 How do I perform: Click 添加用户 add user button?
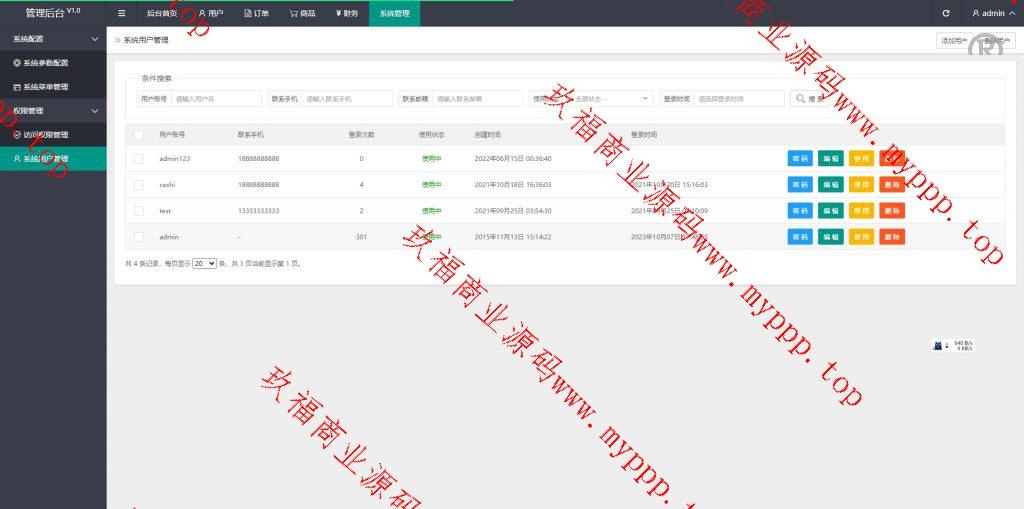pyautogui.click(x=953, y=41)
